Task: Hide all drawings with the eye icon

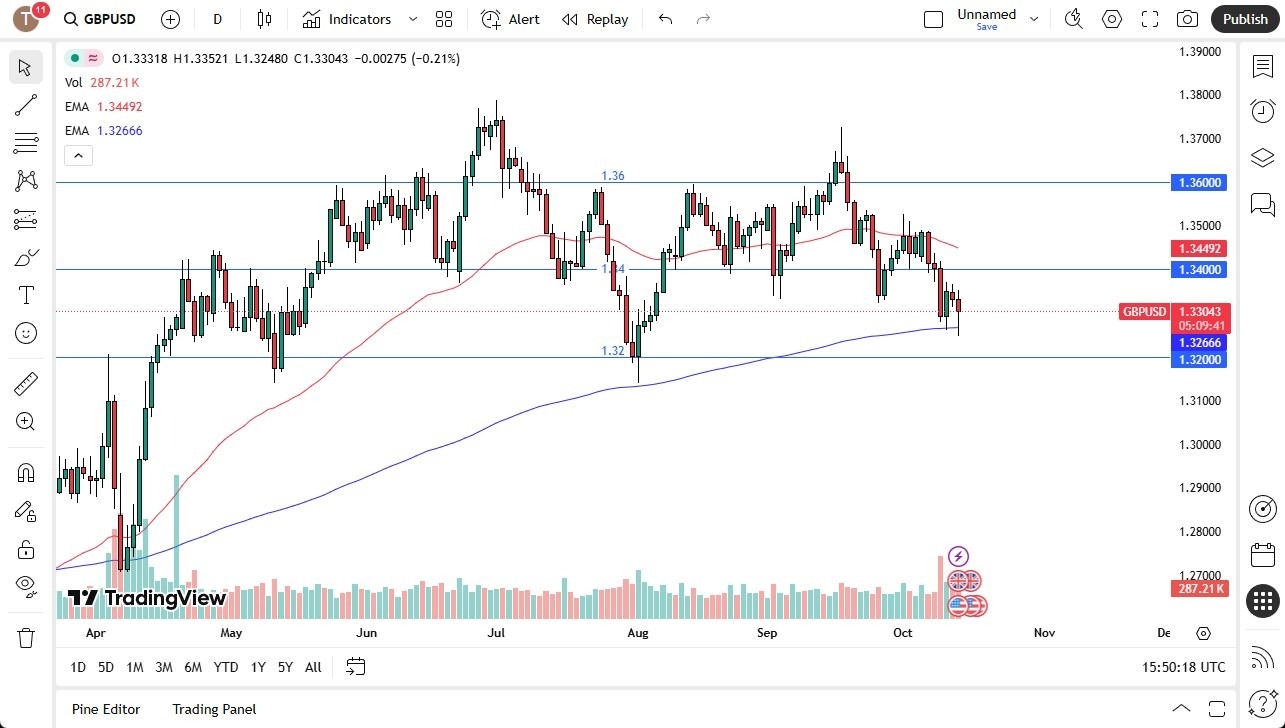Action: [x=25, y=587]
